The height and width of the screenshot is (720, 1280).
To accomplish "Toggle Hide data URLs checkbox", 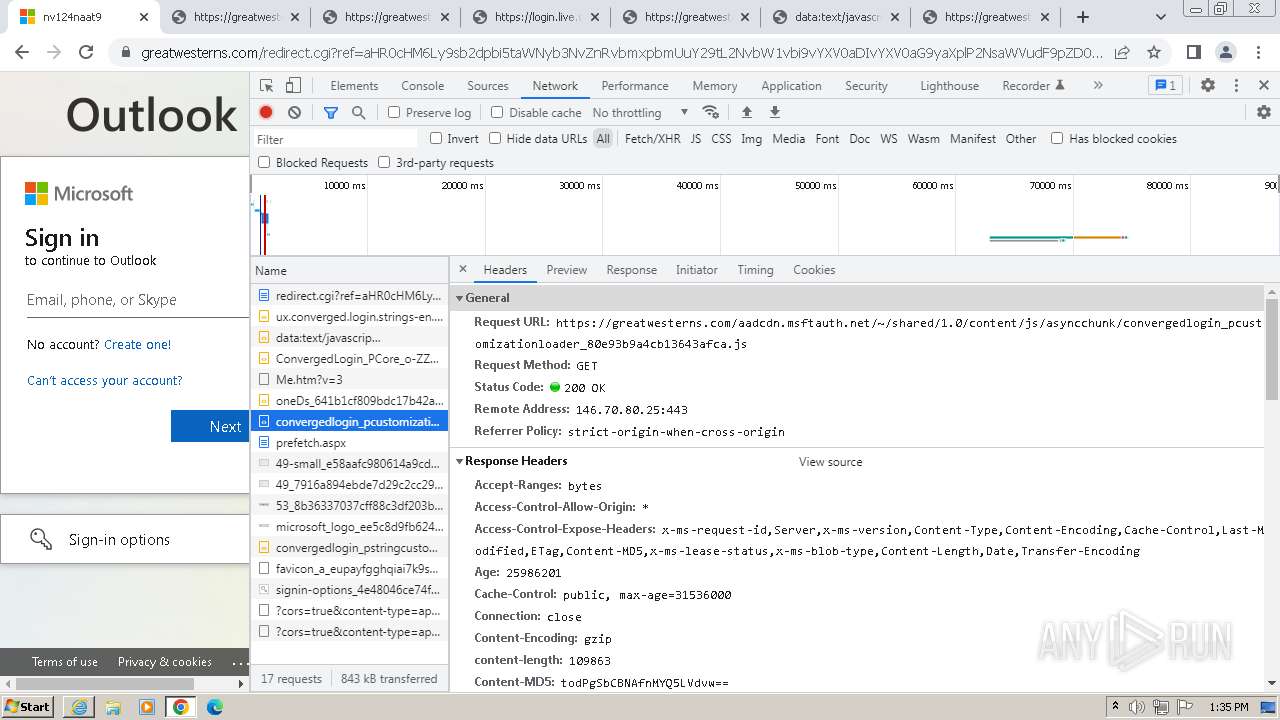I will coord(495,138).
